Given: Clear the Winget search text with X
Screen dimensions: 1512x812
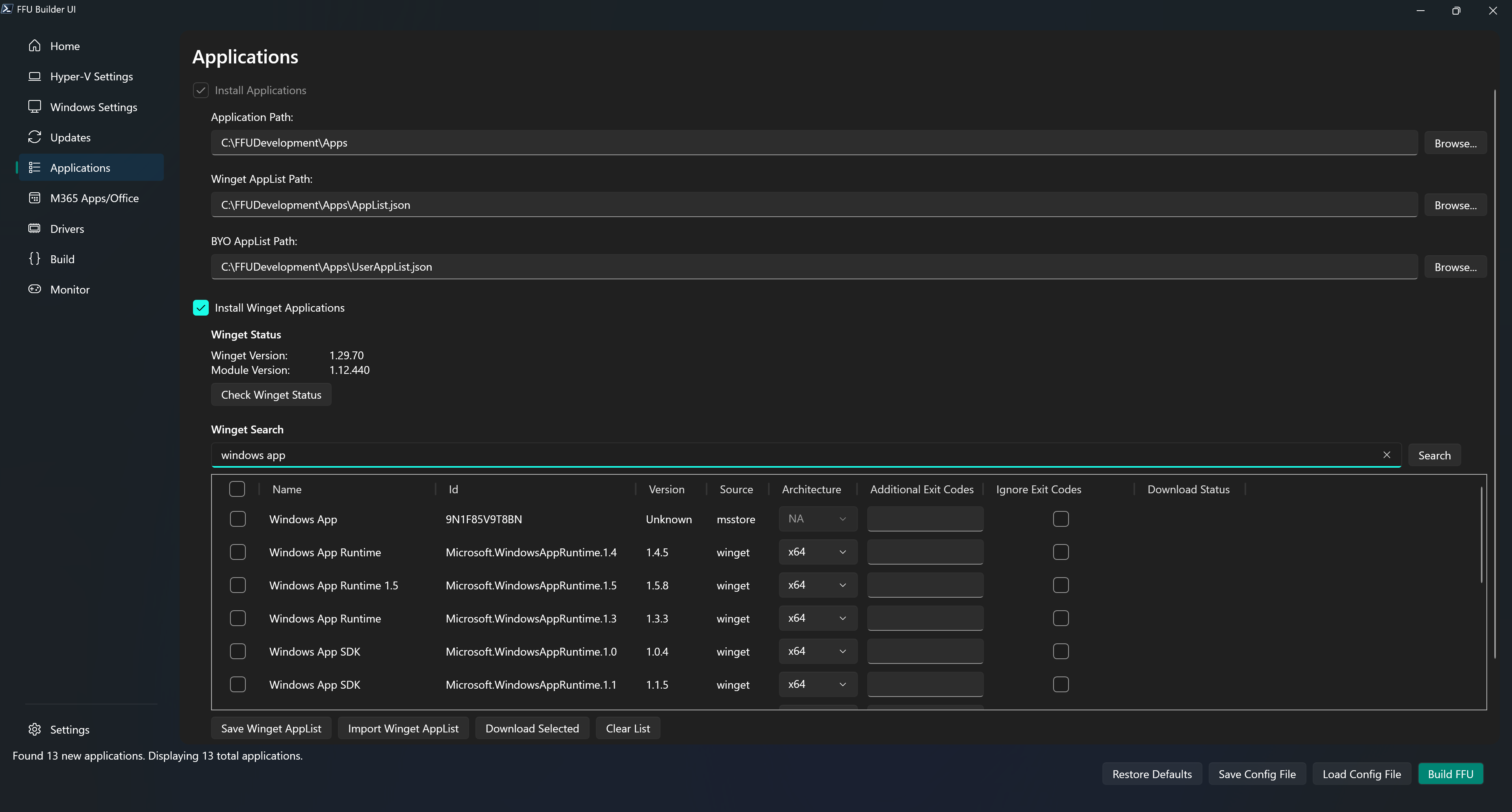Looking at the screenshot, I should 1386,455.
